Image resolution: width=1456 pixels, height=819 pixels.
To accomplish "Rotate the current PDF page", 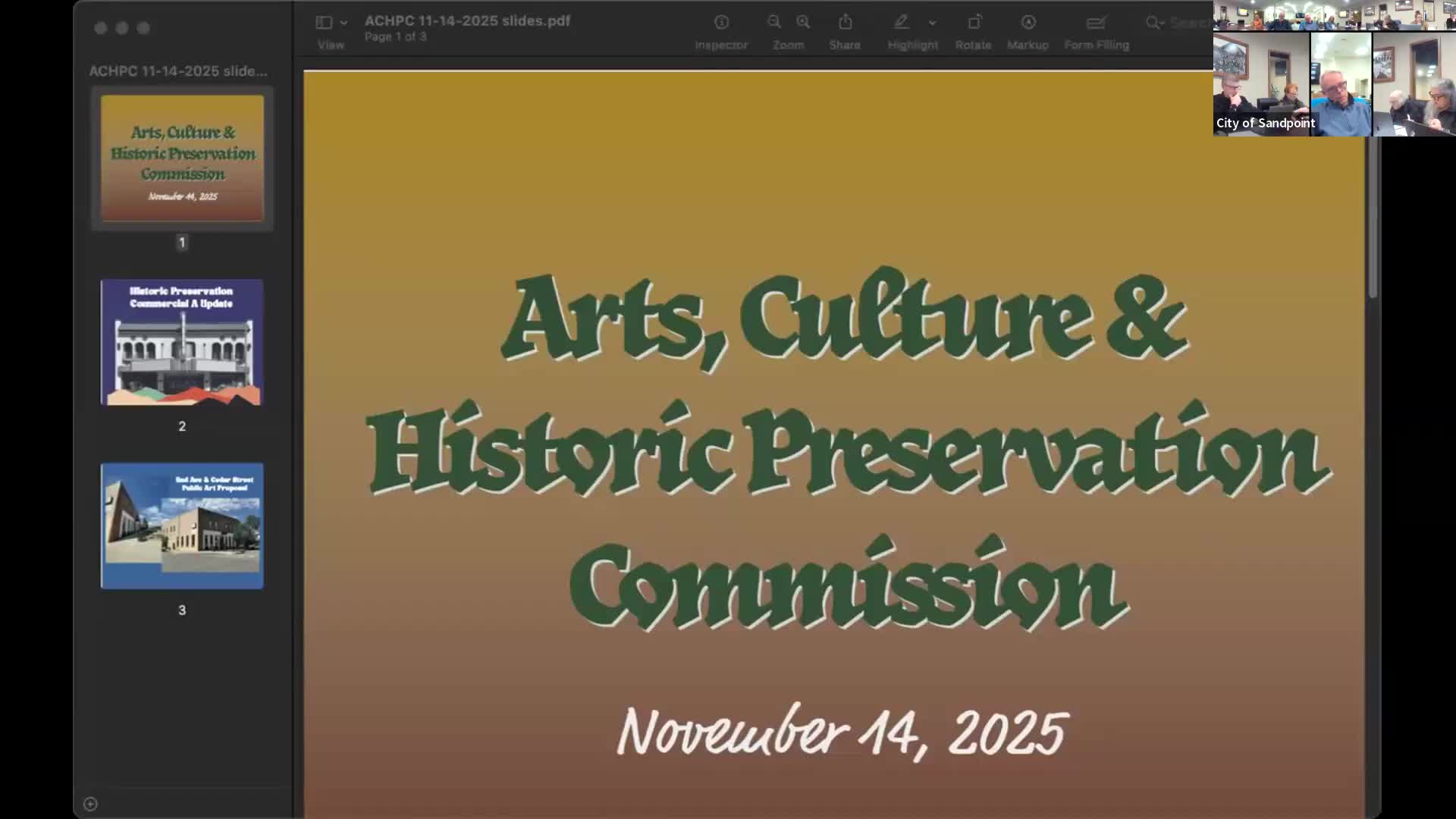I will coord(974,22).
